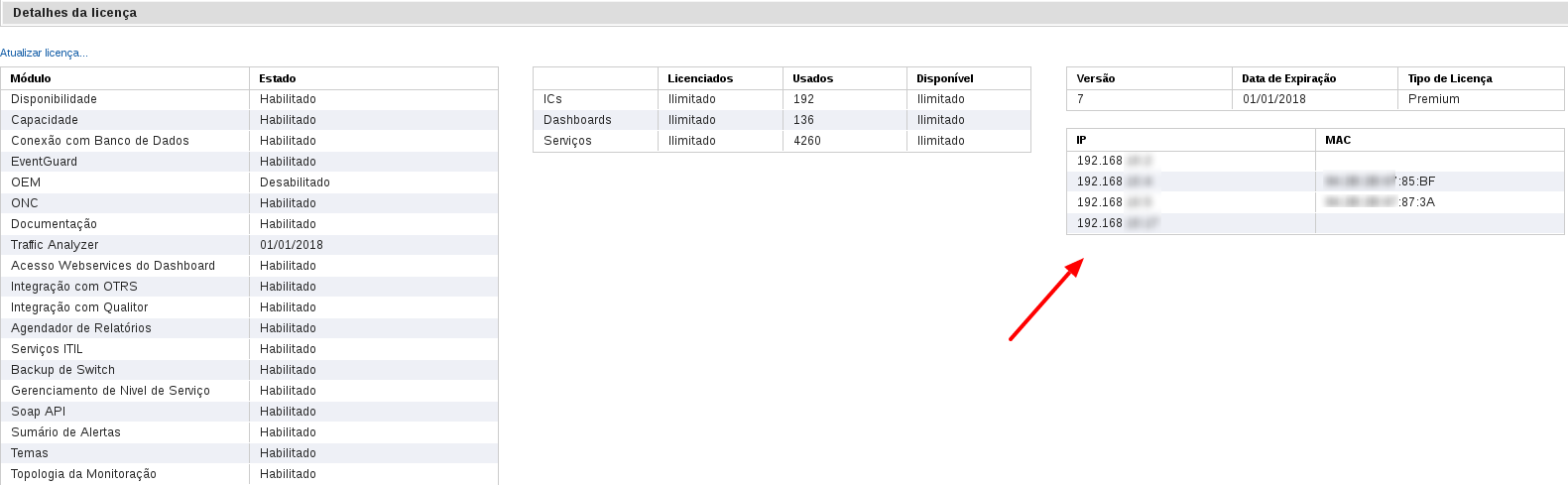Screen dimensions: 1568x485
Task: Click the "Usados" column header
Action: click(x=812, y=78)
